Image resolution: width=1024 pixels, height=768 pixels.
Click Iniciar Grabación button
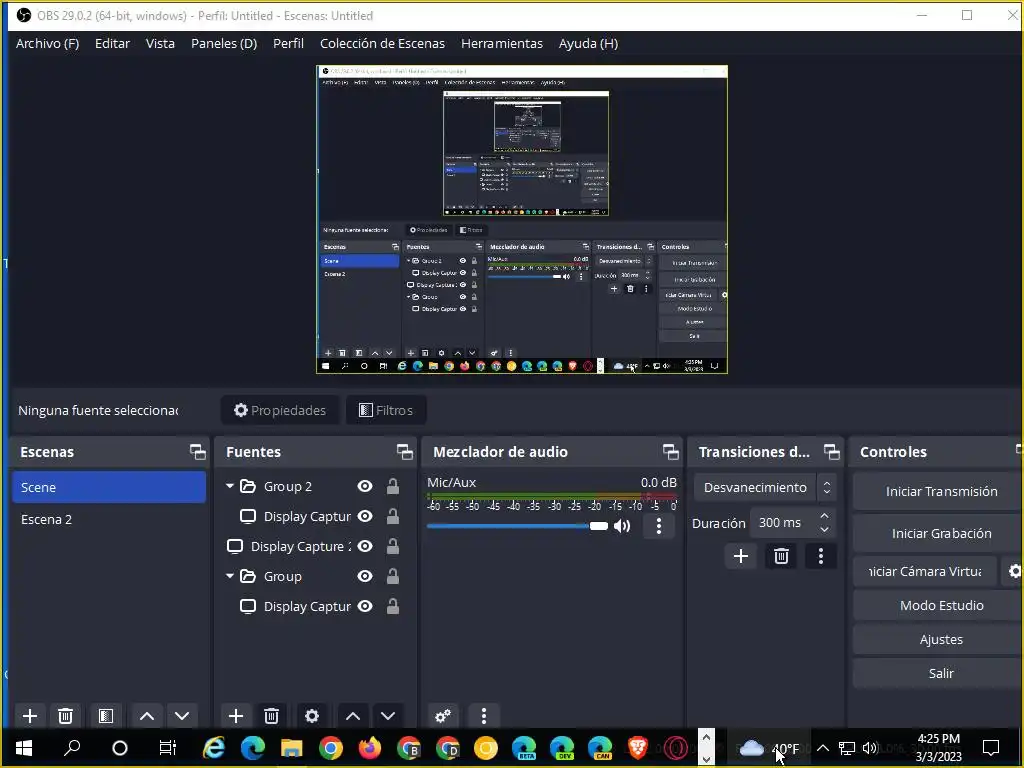click(x=940, y=534)
